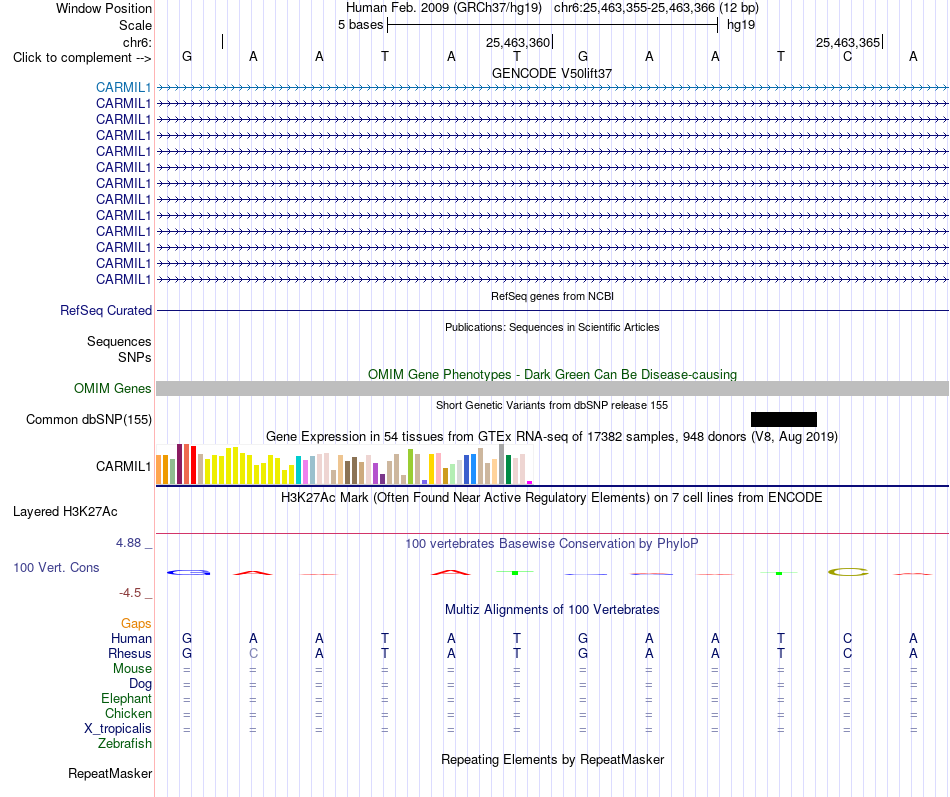Click the 'Mouse' alignment row label
This screenshot has height=797, width=950.
coord(132,669)
